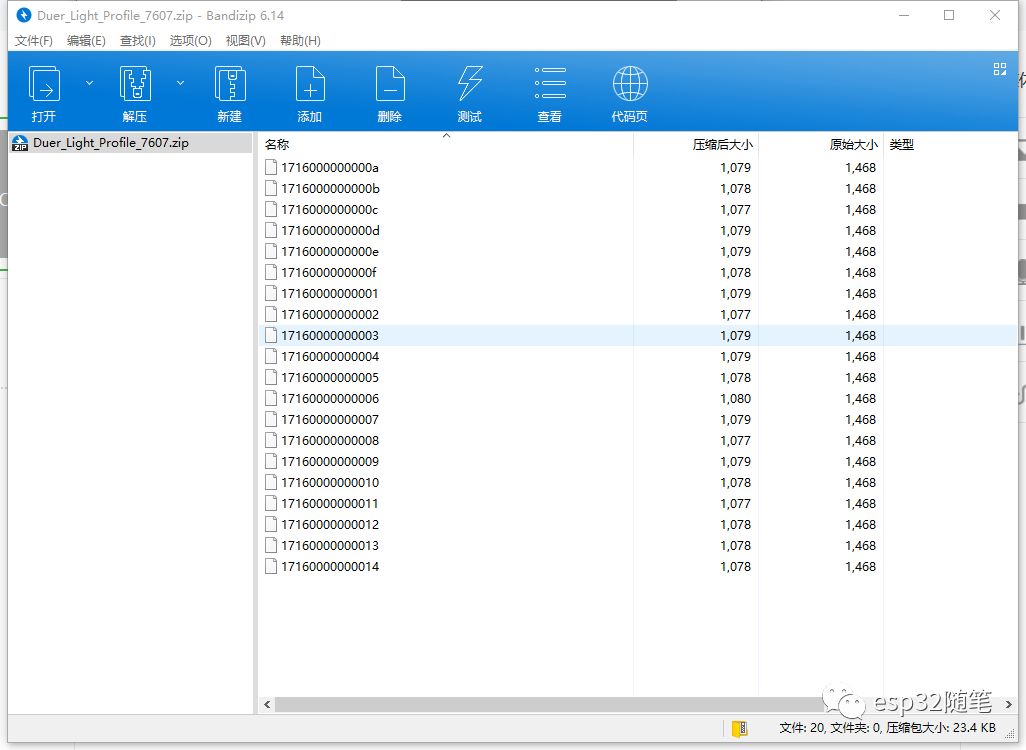Select file 1716000000000a
Screen dimensions: 1026x750
click(x=329, y=168)
